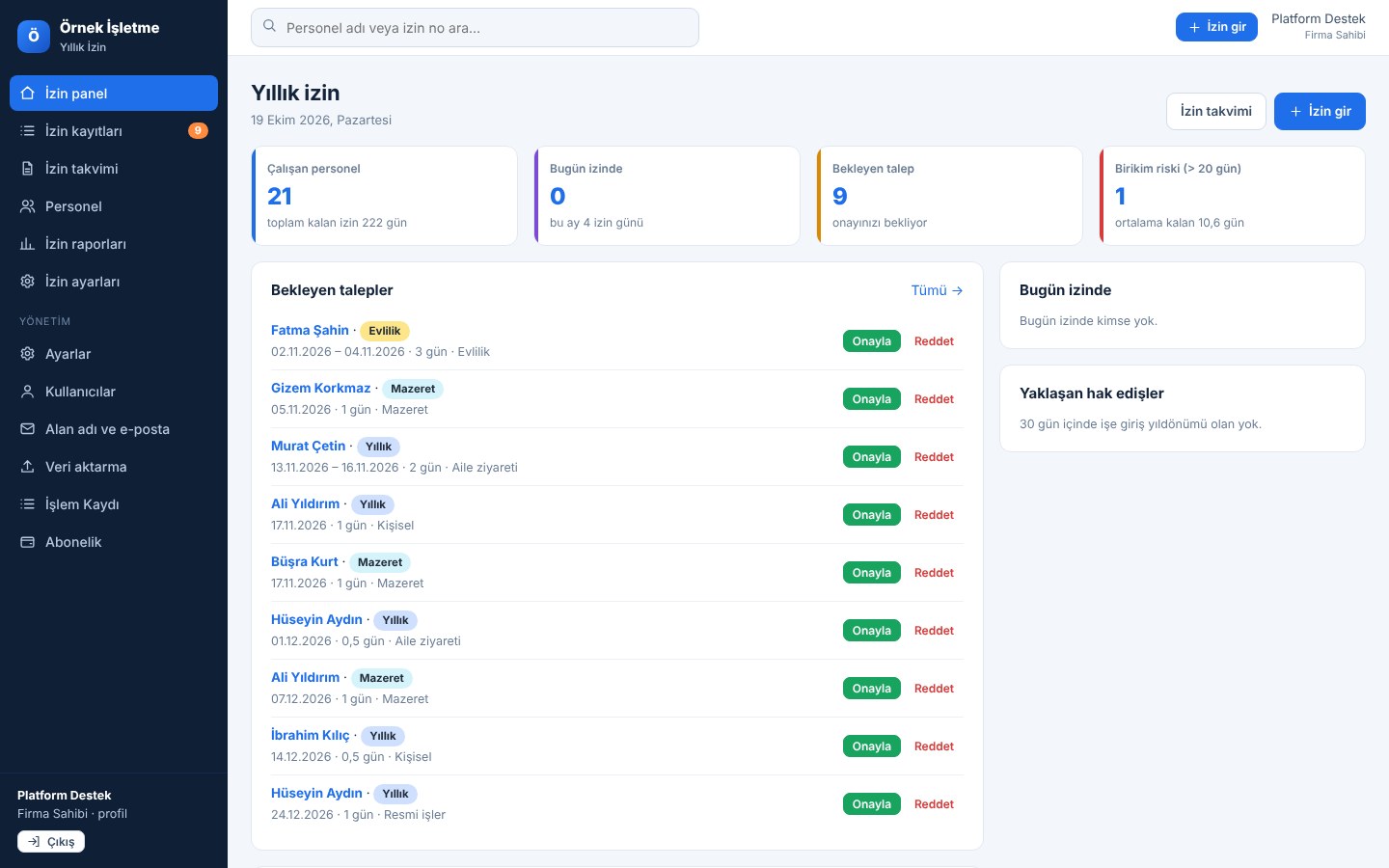The width and height of the screenshot is (1389, 868).
Task: Click İzin gir button in the top bar
Action: (1216, 27)
